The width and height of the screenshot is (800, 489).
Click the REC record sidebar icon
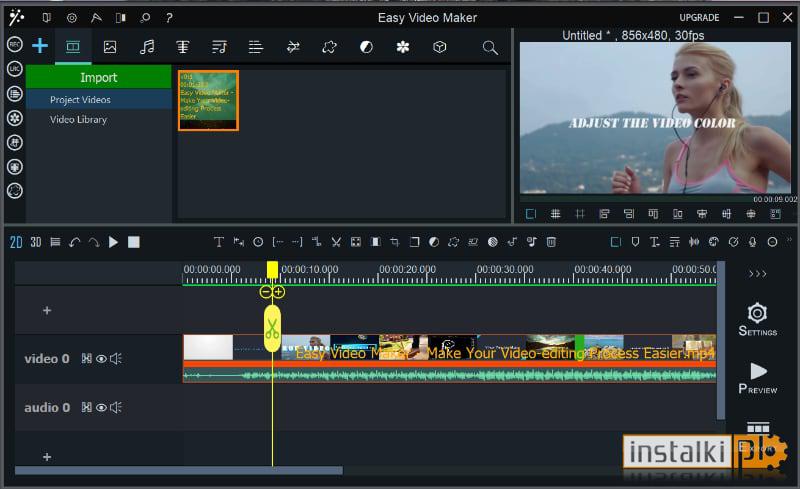pyautogui.click(x=15, y=44)
